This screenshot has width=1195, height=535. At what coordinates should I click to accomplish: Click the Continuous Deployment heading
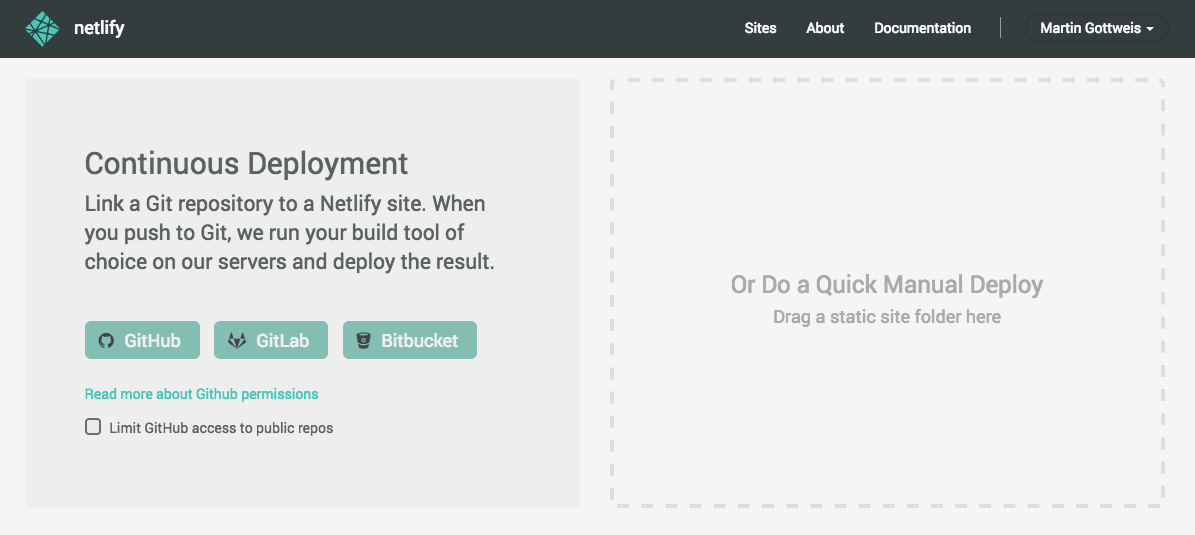pos(246,164)
